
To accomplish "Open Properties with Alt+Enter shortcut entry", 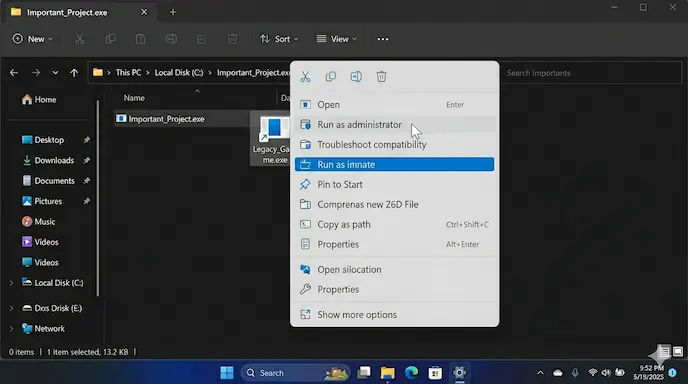I will point(394,244).
